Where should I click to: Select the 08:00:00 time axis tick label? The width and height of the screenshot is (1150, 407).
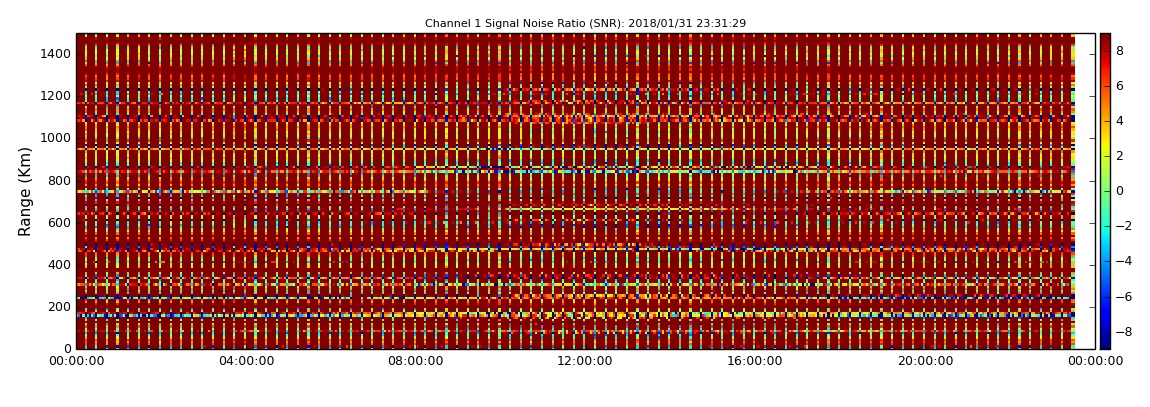pyautogui.click(x=416, y=361)
